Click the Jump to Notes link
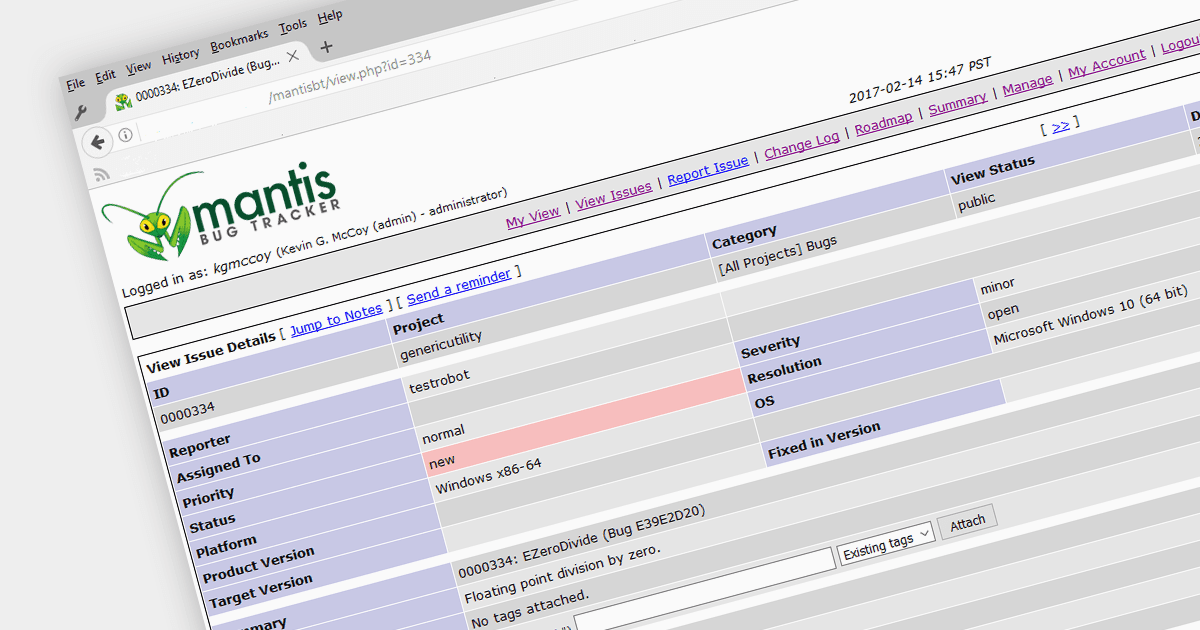Viewport: 1200px width, 630px height. click(337, 319)
